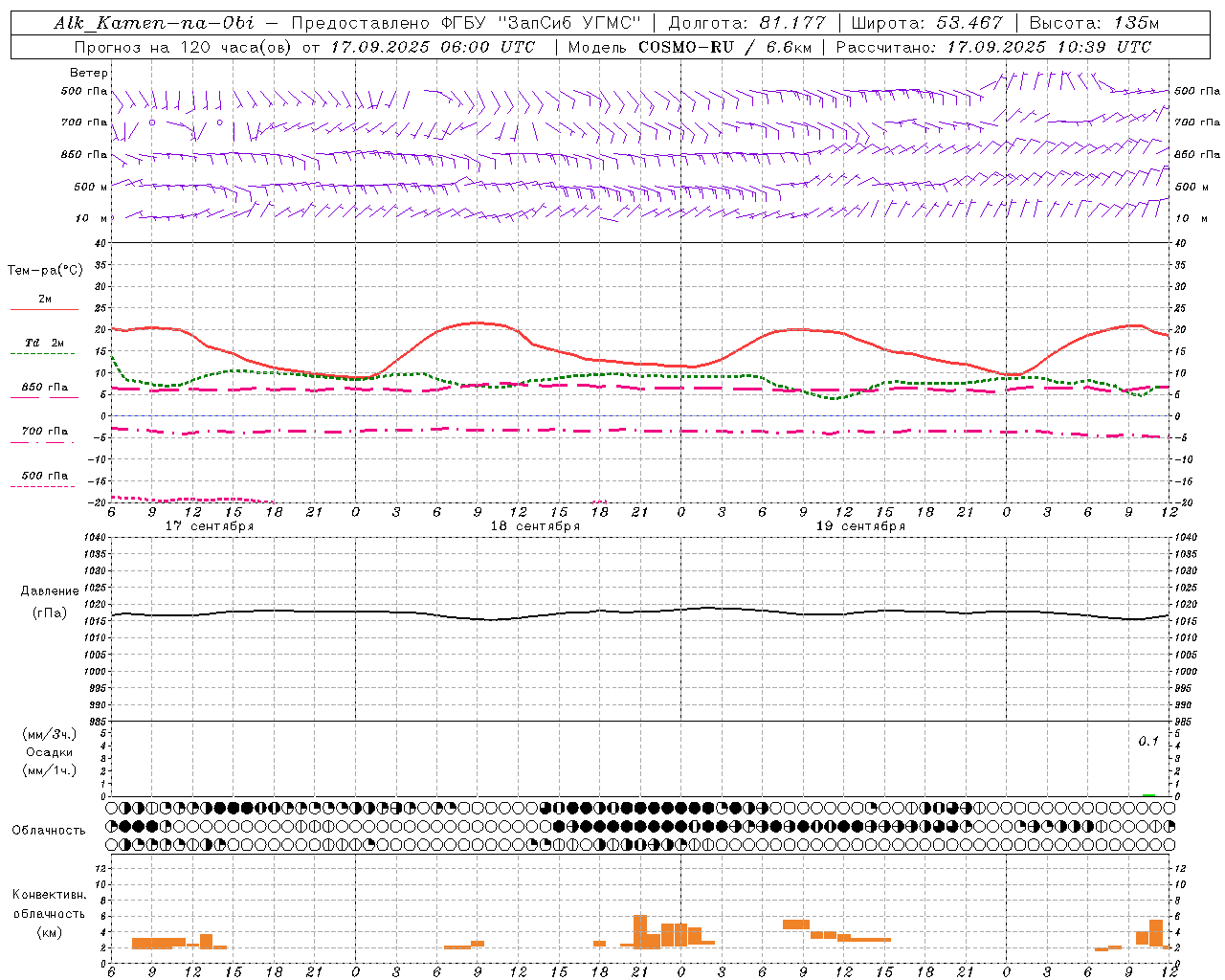1225x980 pixels.
Task: Click the 'Облачность' cloudiness label
Action: tap(49, 831)
